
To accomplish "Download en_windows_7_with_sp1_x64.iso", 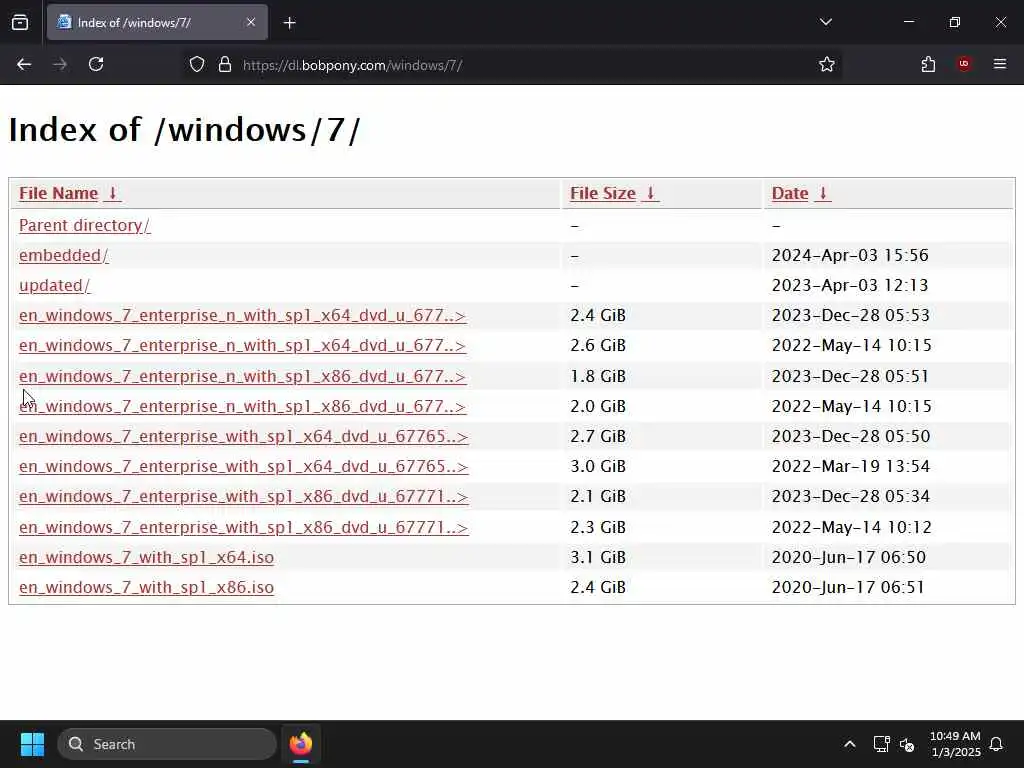I will (x=146, y=557).
